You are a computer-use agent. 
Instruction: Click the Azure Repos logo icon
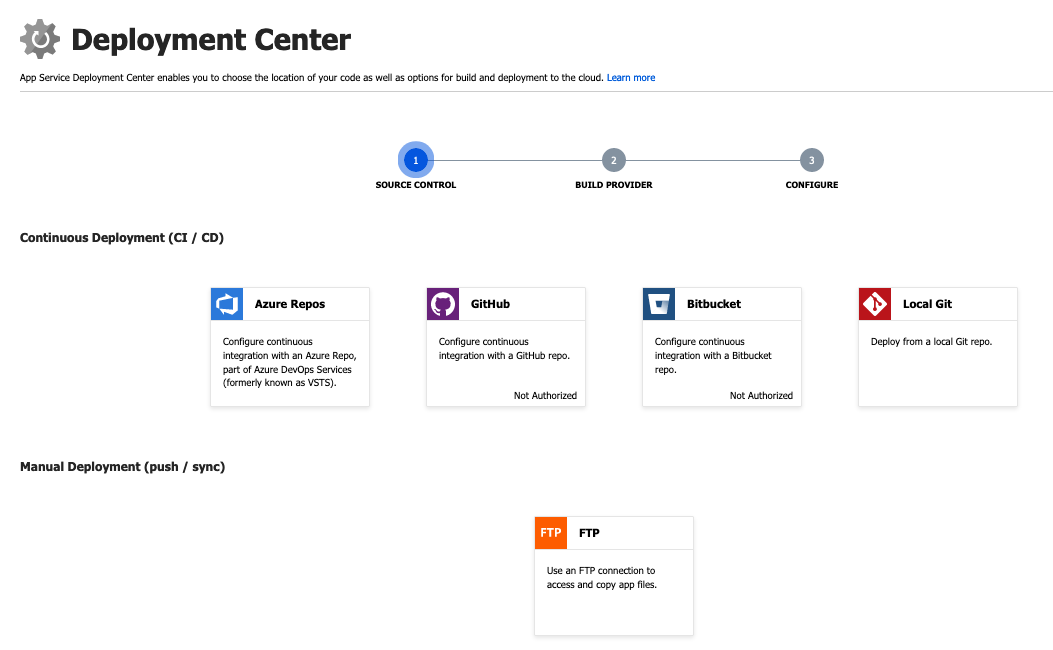[227, 304]
